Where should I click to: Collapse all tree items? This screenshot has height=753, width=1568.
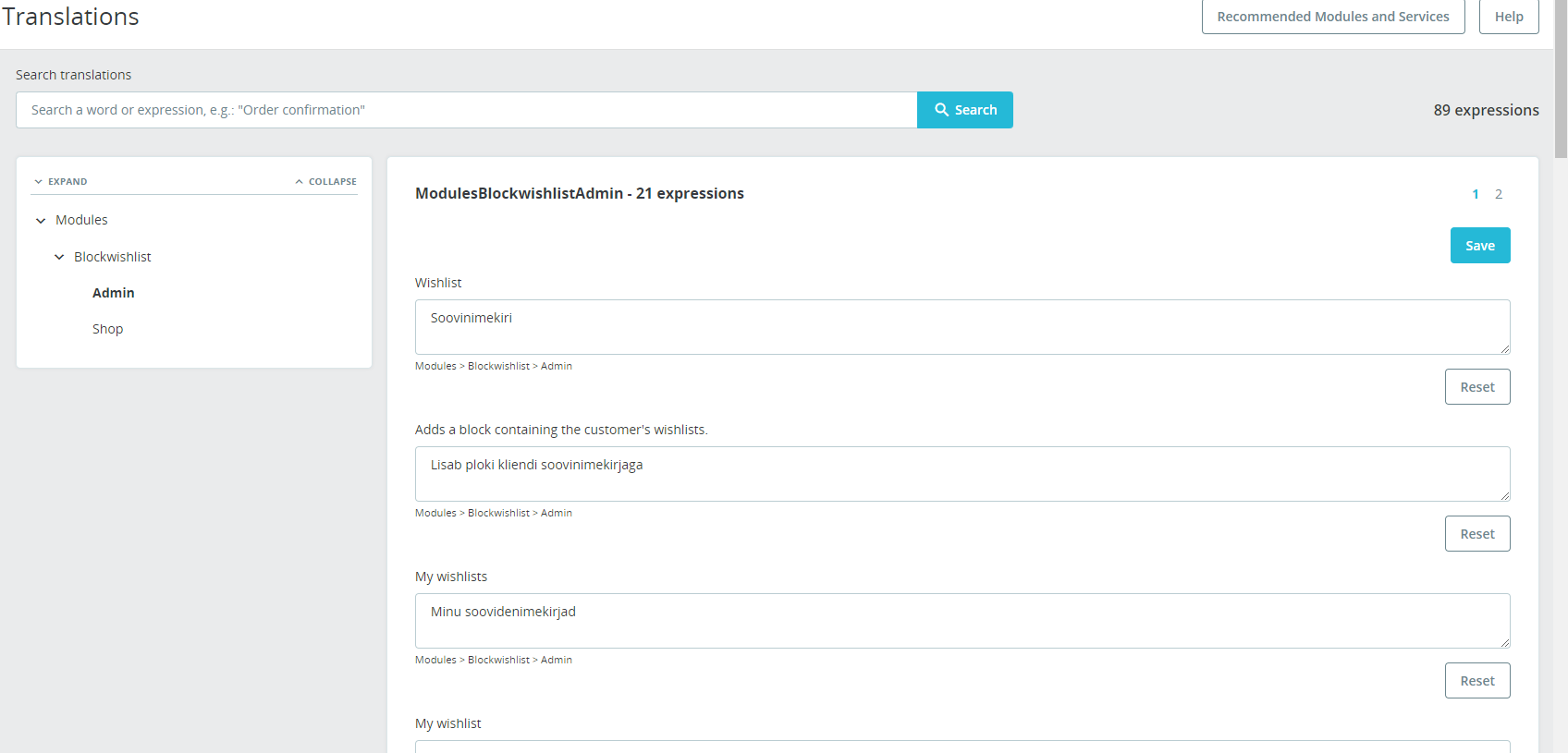326,182
